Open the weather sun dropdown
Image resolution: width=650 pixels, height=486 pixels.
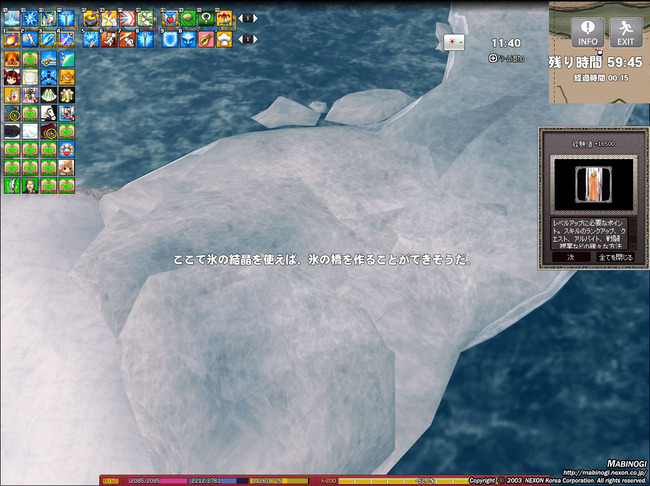pyautogui.click(x=454, y=42)
